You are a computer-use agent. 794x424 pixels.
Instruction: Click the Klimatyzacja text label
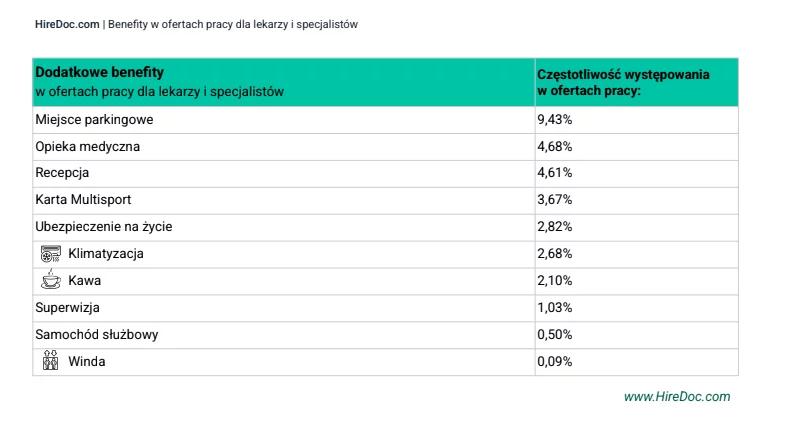coord(106,253)
